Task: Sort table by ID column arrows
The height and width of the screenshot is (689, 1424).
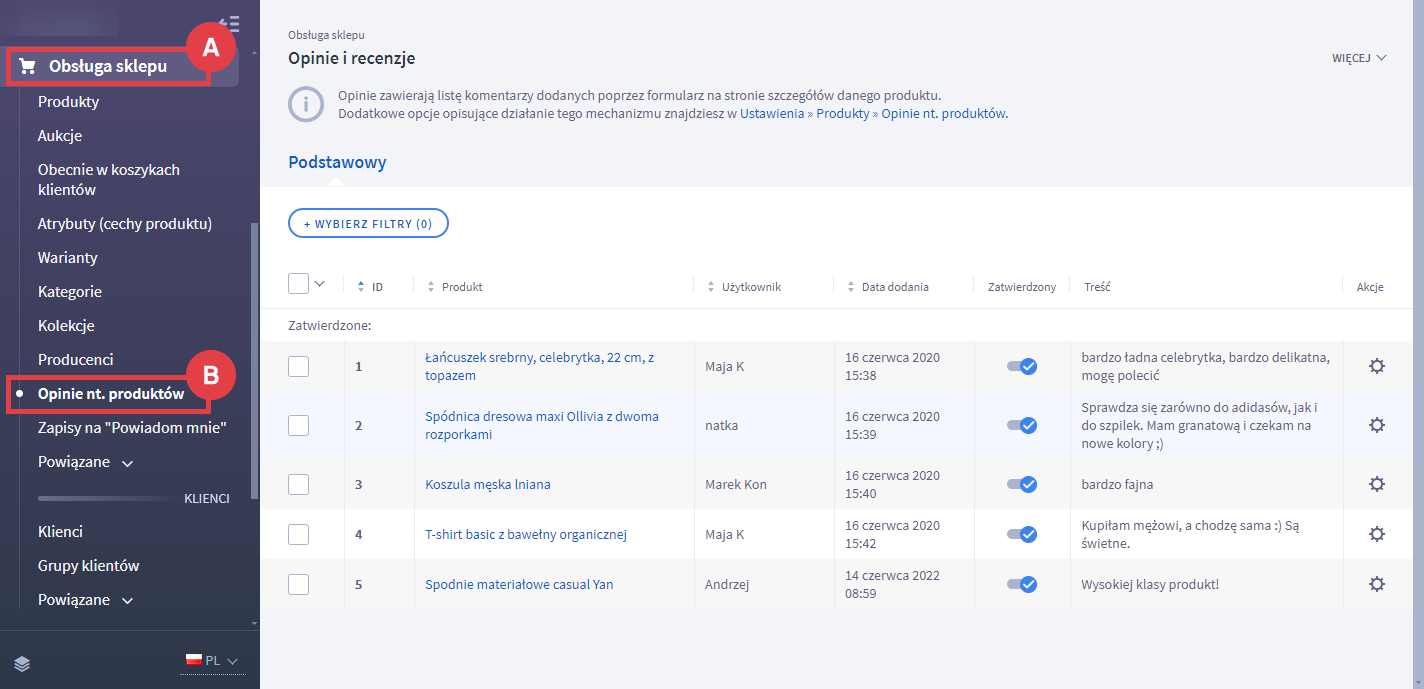Action: (x=361, y=287)
